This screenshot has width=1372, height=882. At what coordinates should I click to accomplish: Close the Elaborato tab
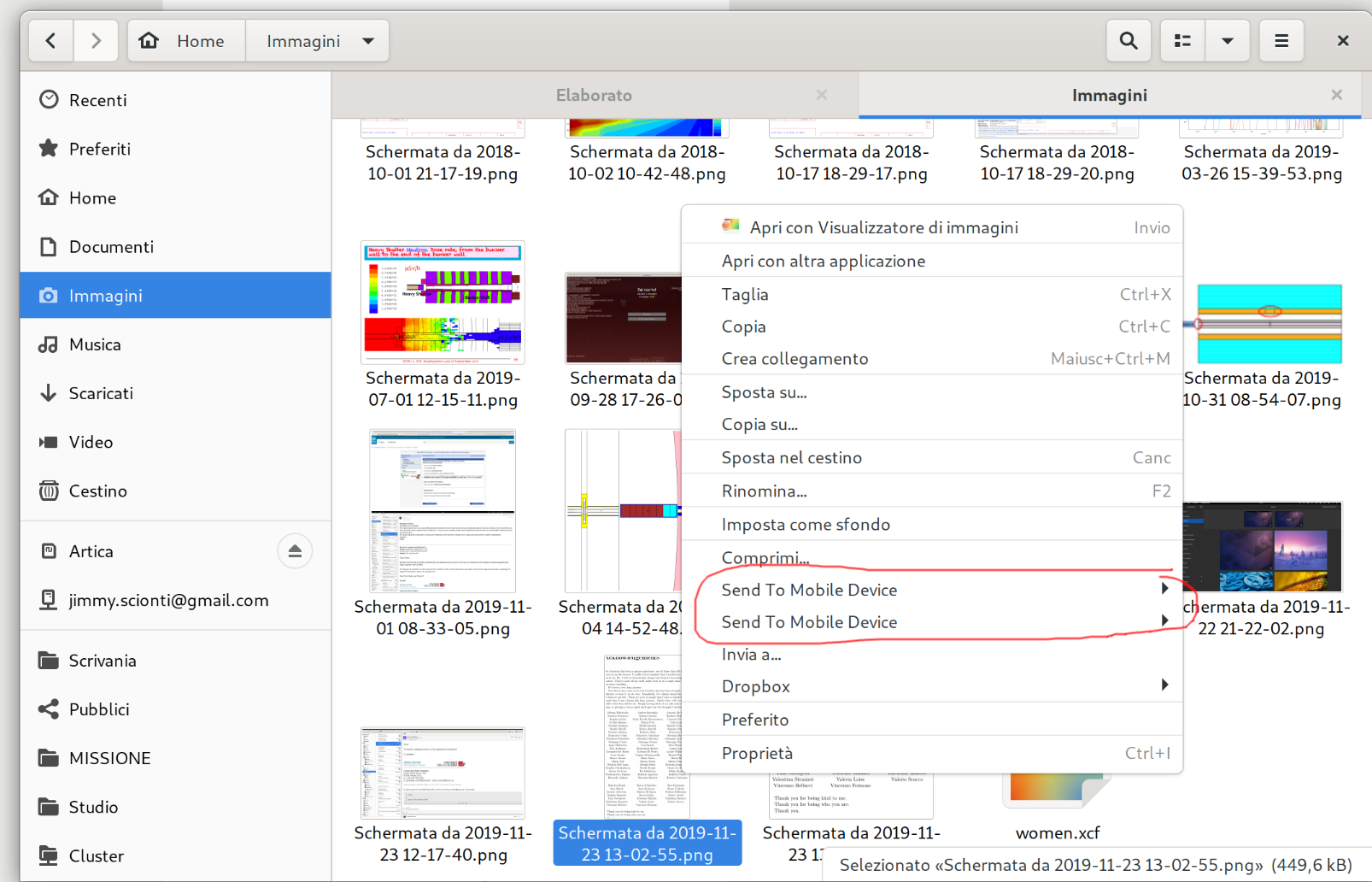[822, 95]
